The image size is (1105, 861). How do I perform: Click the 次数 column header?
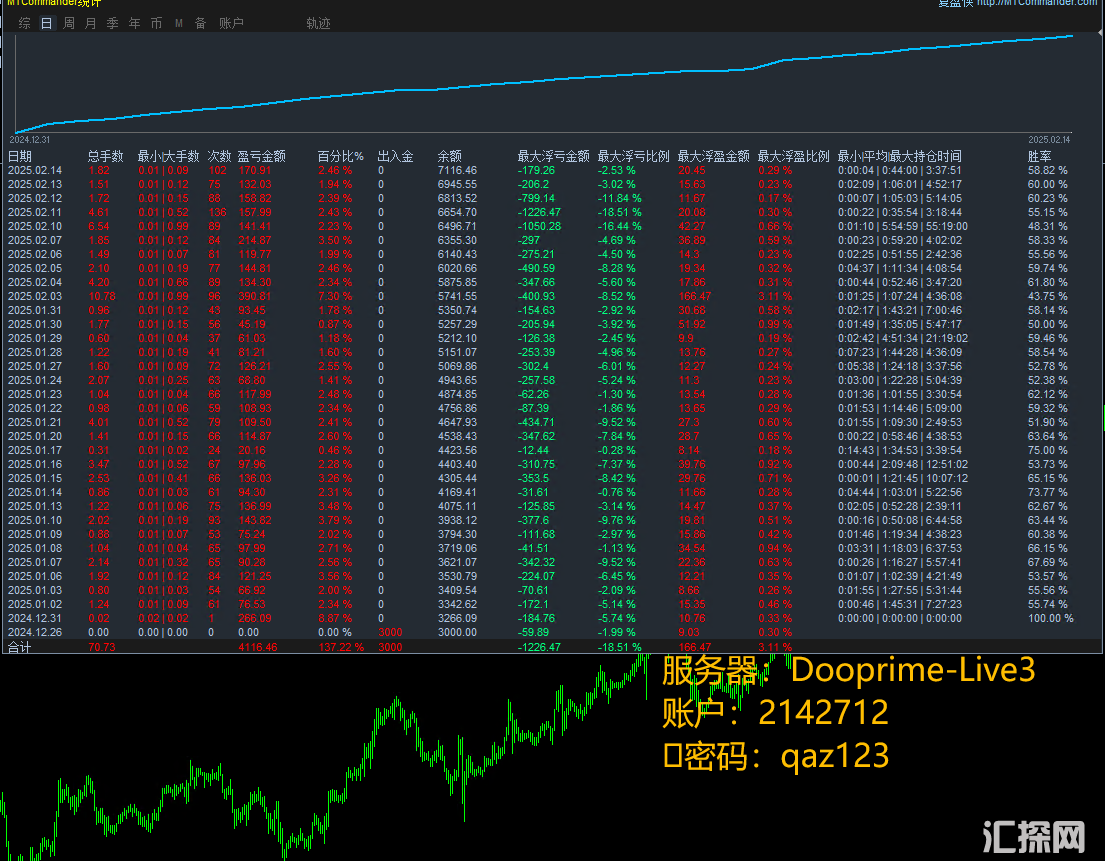[220, 156]
